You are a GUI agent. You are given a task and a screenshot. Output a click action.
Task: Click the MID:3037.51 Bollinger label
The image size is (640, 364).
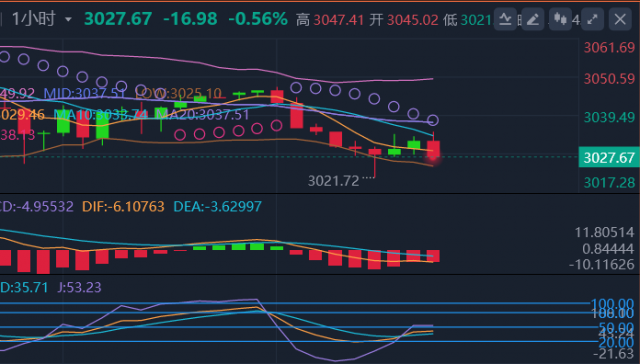click(x=84, y=93)
